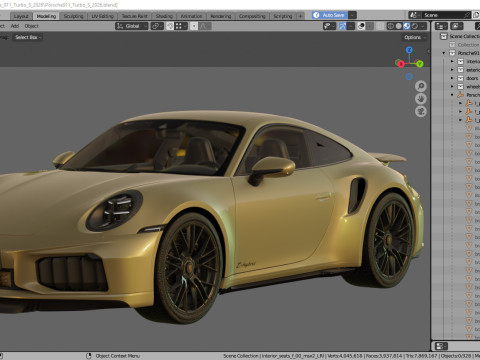Expand the doors collection

452,78
